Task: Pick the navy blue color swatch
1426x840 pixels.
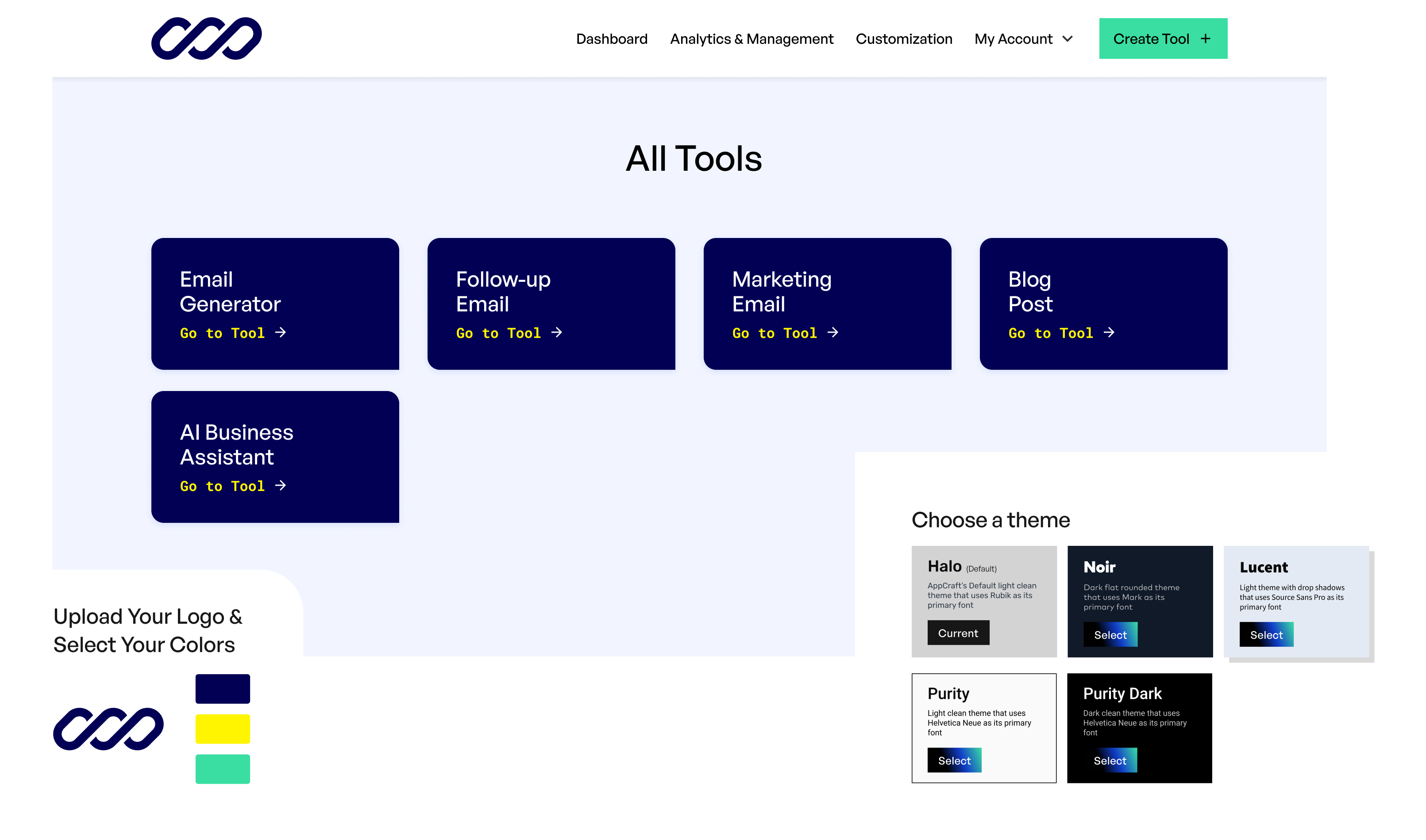Action: tap(223, 688)
